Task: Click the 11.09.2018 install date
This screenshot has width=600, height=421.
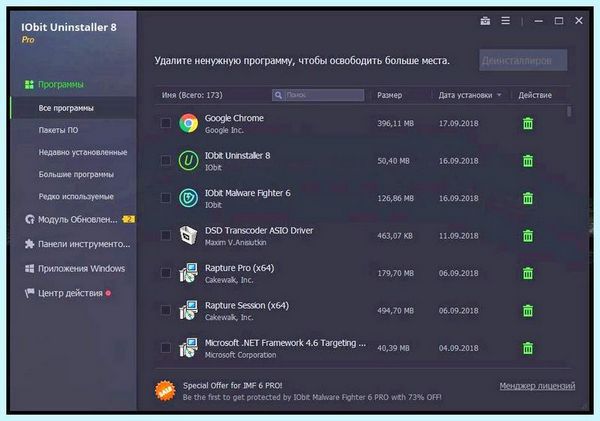Action: 458,236
